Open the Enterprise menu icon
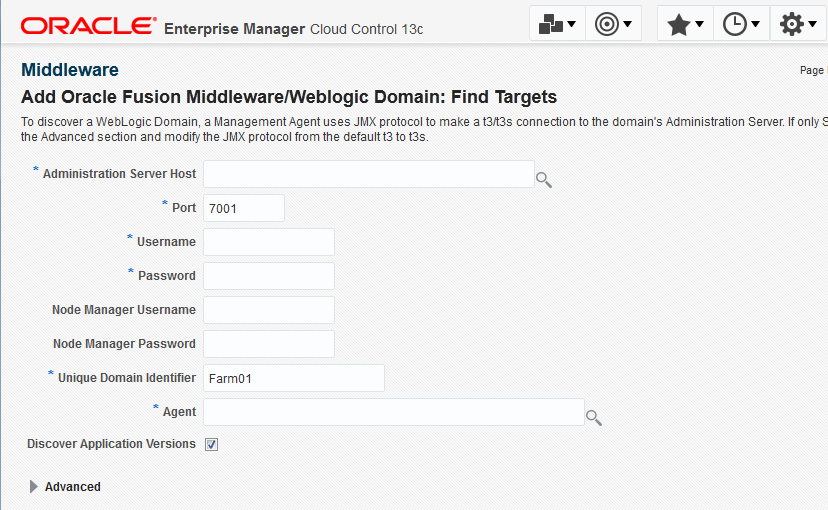 pos(557,24)
